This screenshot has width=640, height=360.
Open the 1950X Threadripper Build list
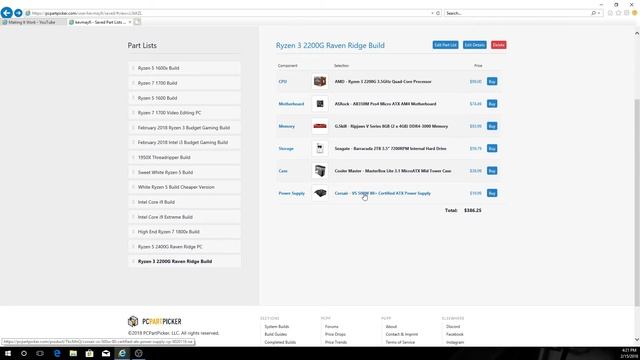pos(184,158)
